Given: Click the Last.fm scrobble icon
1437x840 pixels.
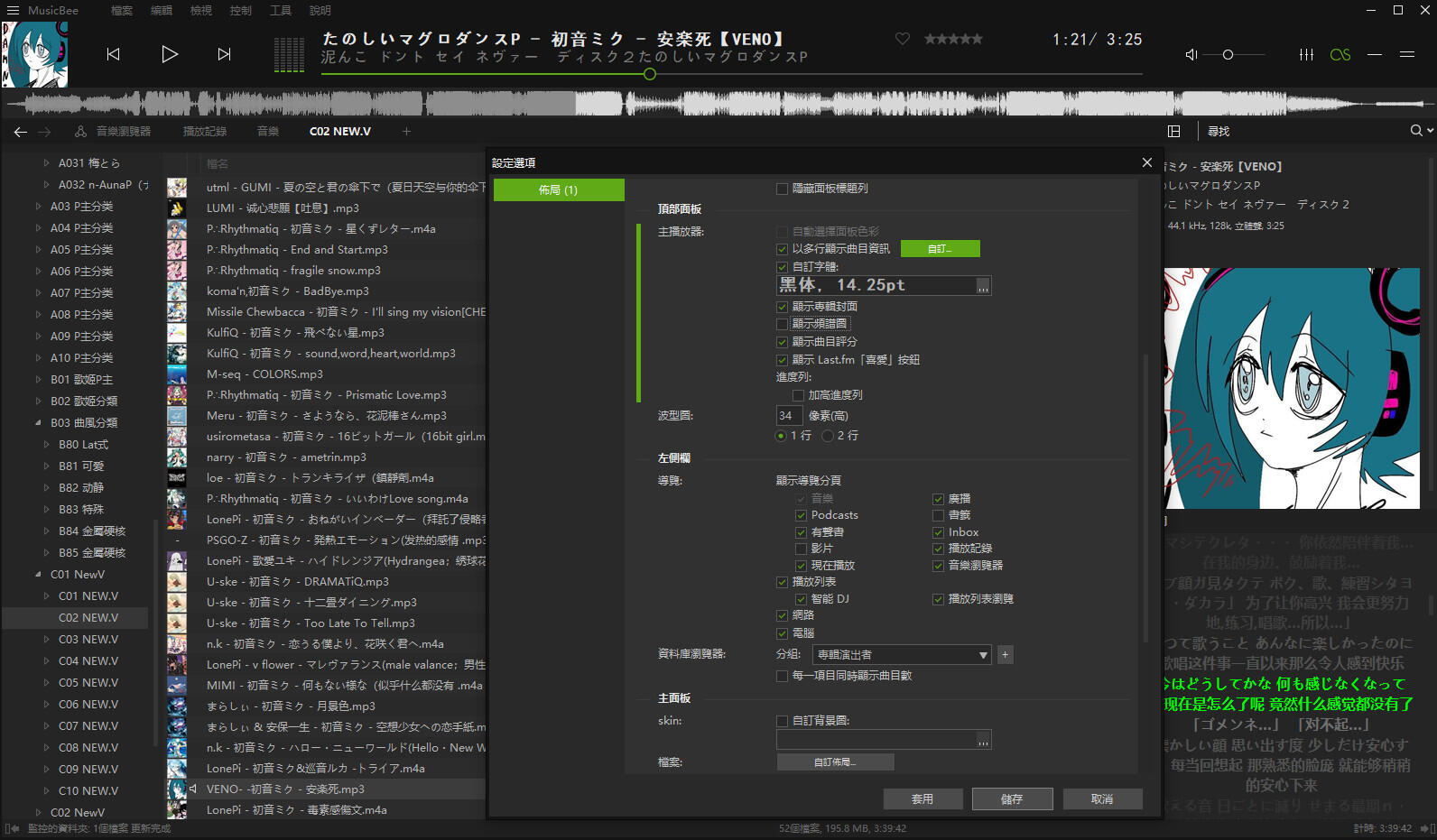Looking at the screenshot, I should click(x=1340, y=54).
